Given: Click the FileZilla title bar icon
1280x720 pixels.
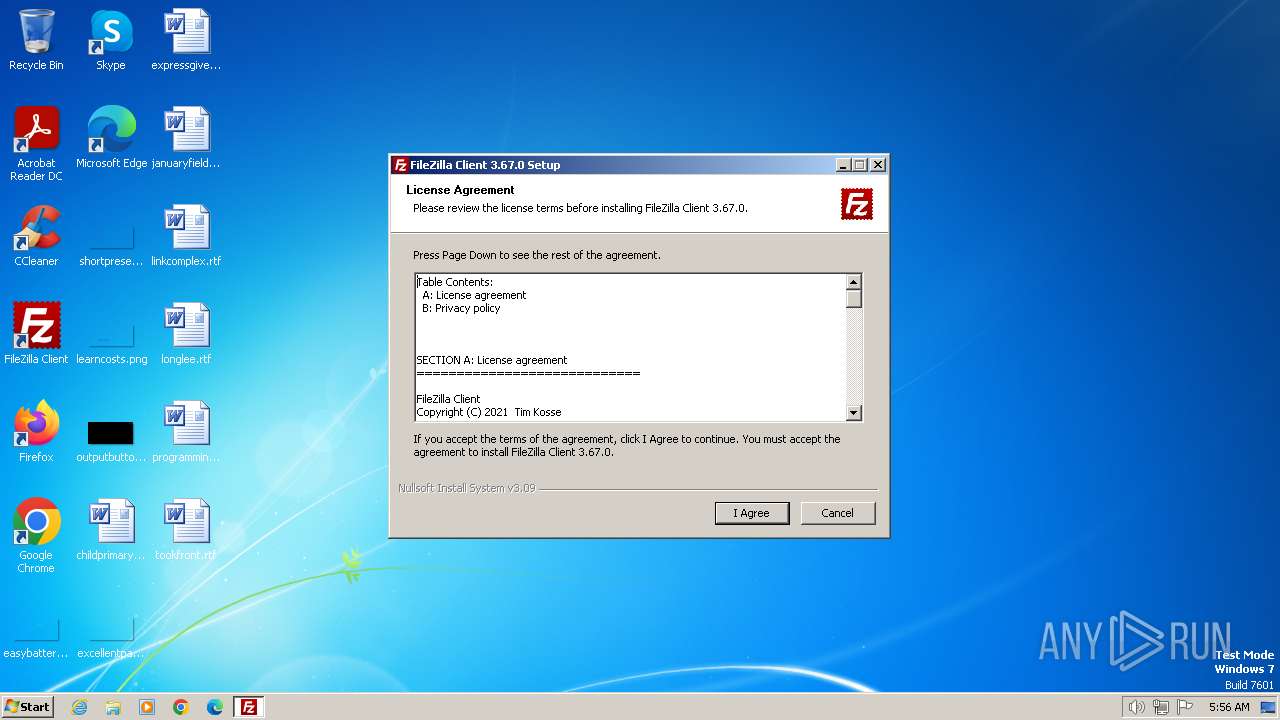Looking at the screenshot, I should point(400,165).
